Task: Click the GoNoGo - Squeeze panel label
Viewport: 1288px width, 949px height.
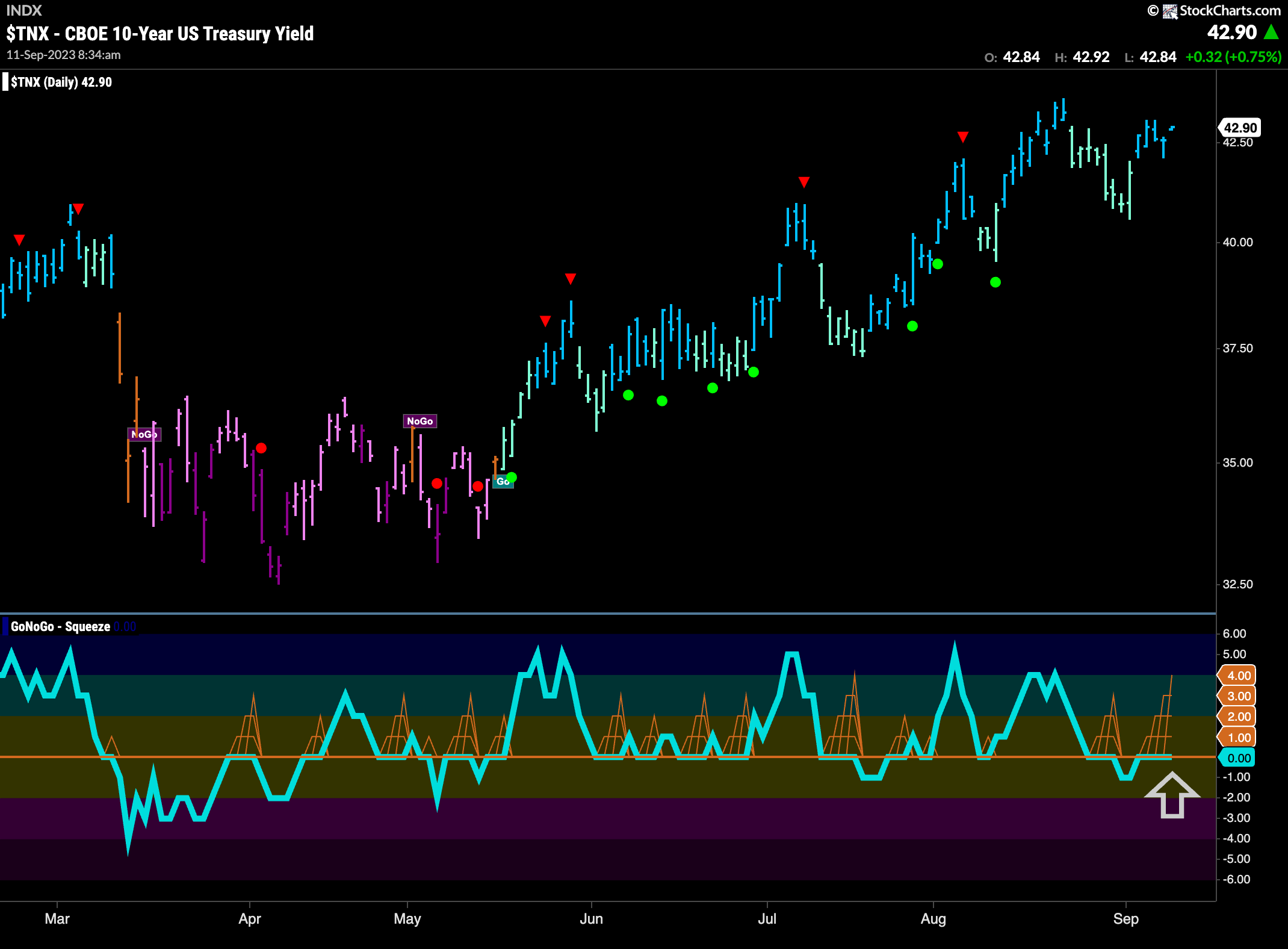Action: point(60,627)
